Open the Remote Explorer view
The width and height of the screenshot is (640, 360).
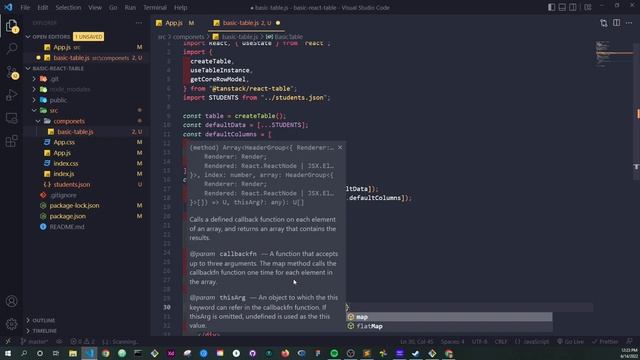[12, 118]
